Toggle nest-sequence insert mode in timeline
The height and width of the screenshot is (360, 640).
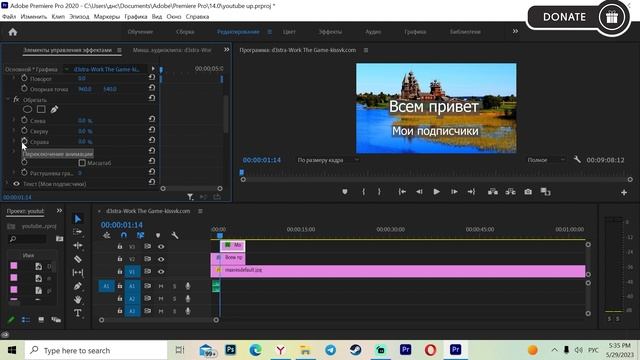click(x=107, y=235)
